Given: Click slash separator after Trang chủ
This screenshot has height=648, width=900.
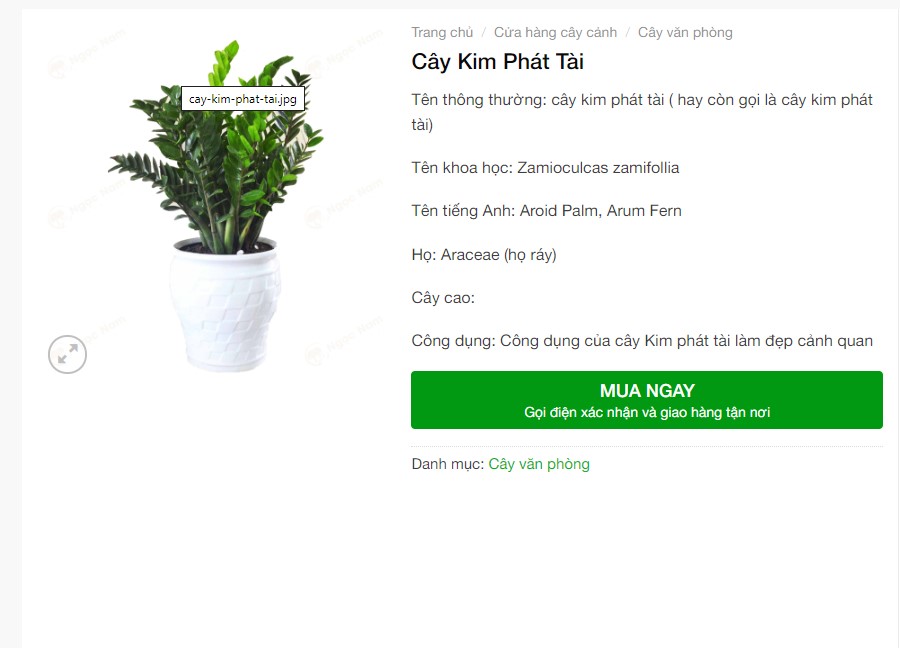Looking at the screenshot, I should click(x=483, y=32).
